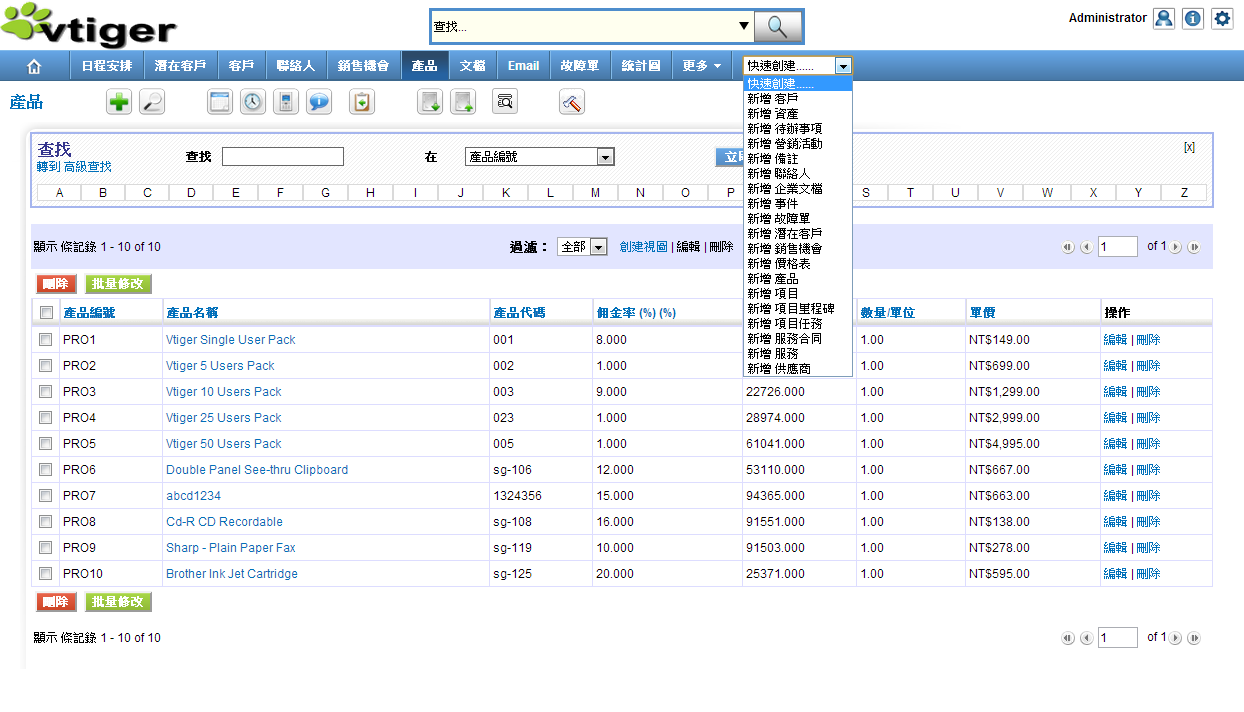Mark the PRO10 row checkbox
Viewport: 1244px width, 712px height.
46,574
